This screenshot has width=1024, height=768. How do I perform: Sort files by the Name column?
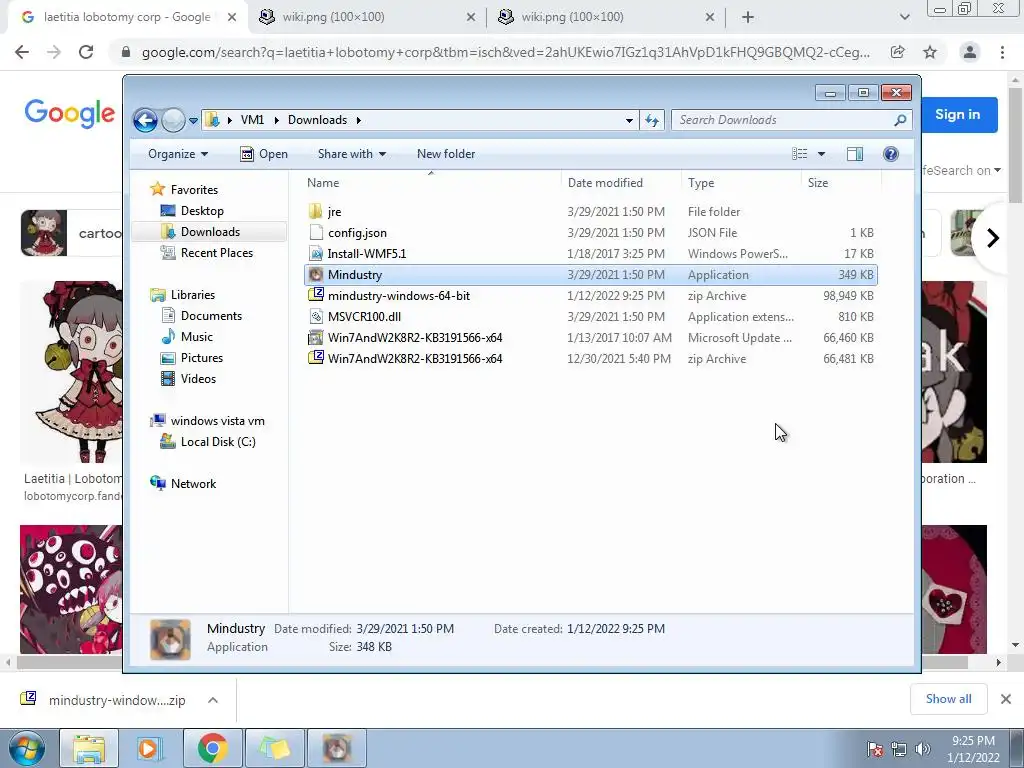431,183
